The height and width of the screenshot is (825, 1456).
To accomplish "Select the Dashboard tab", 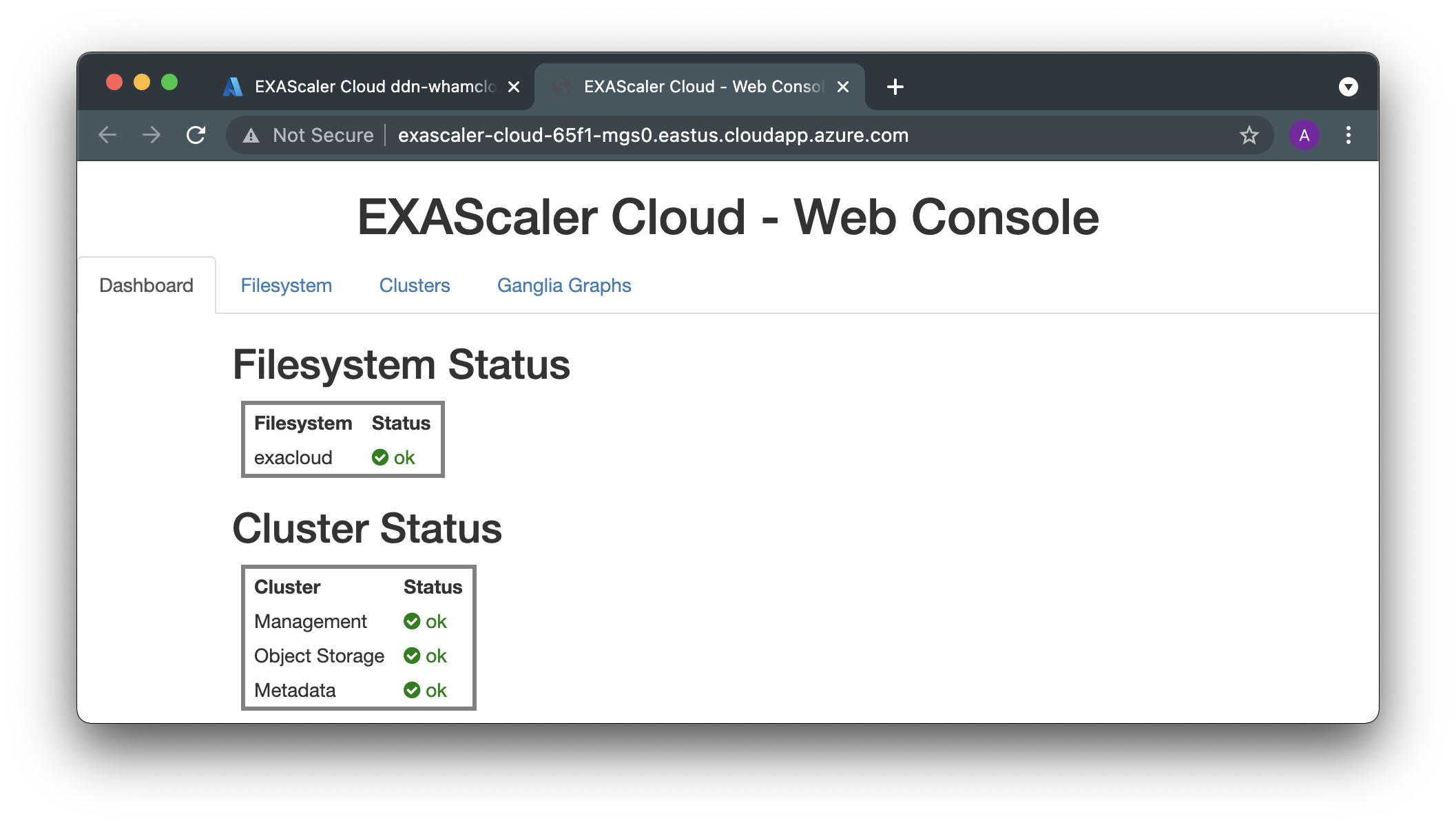I will point(146,285).
